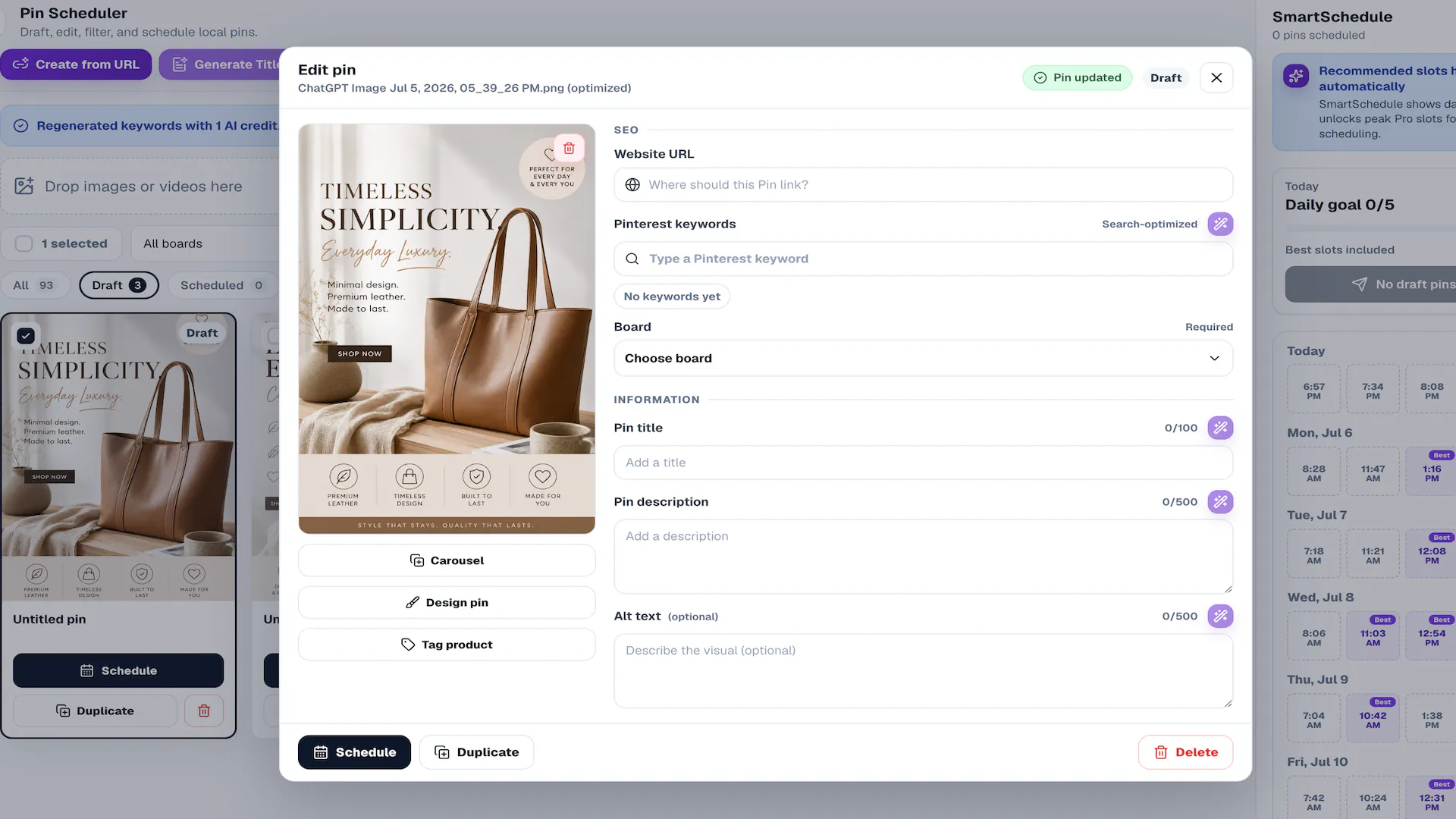Click Create from URL button
Screen dimensions: 1456x819
coord(76,64)
